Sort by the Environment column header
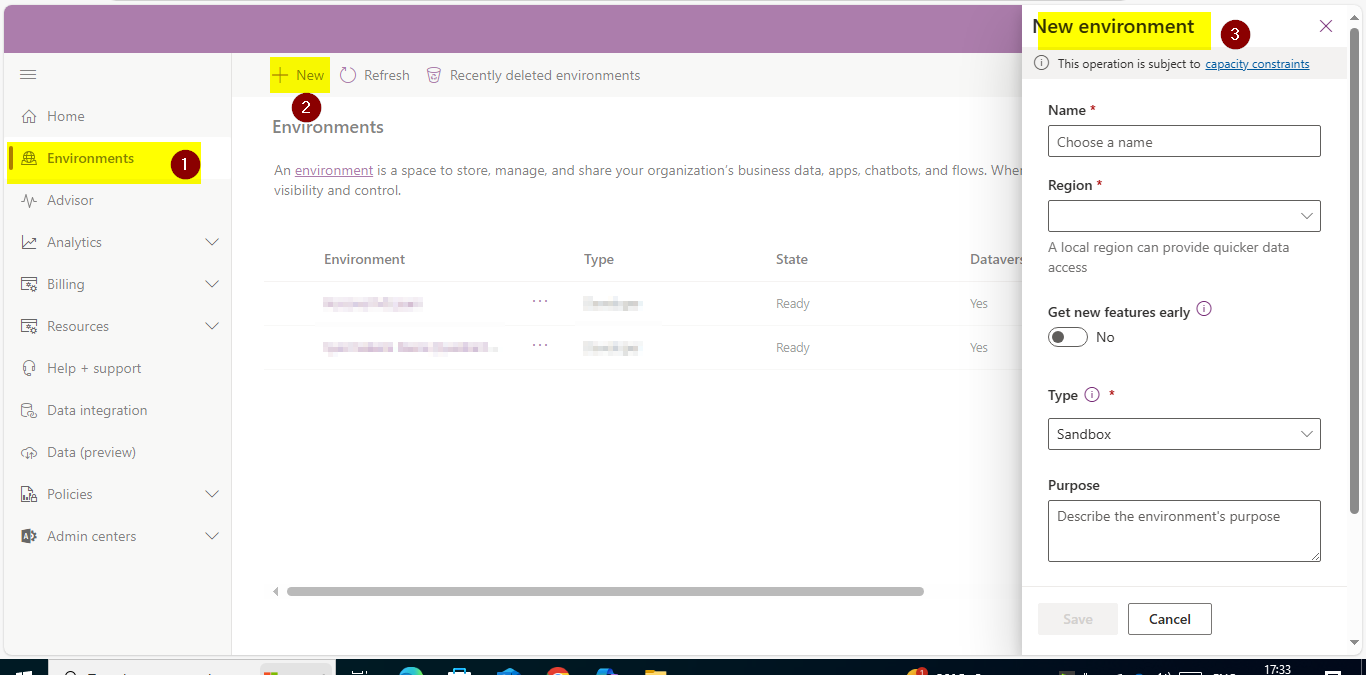The image size is (1366, 675). [364, 259]
